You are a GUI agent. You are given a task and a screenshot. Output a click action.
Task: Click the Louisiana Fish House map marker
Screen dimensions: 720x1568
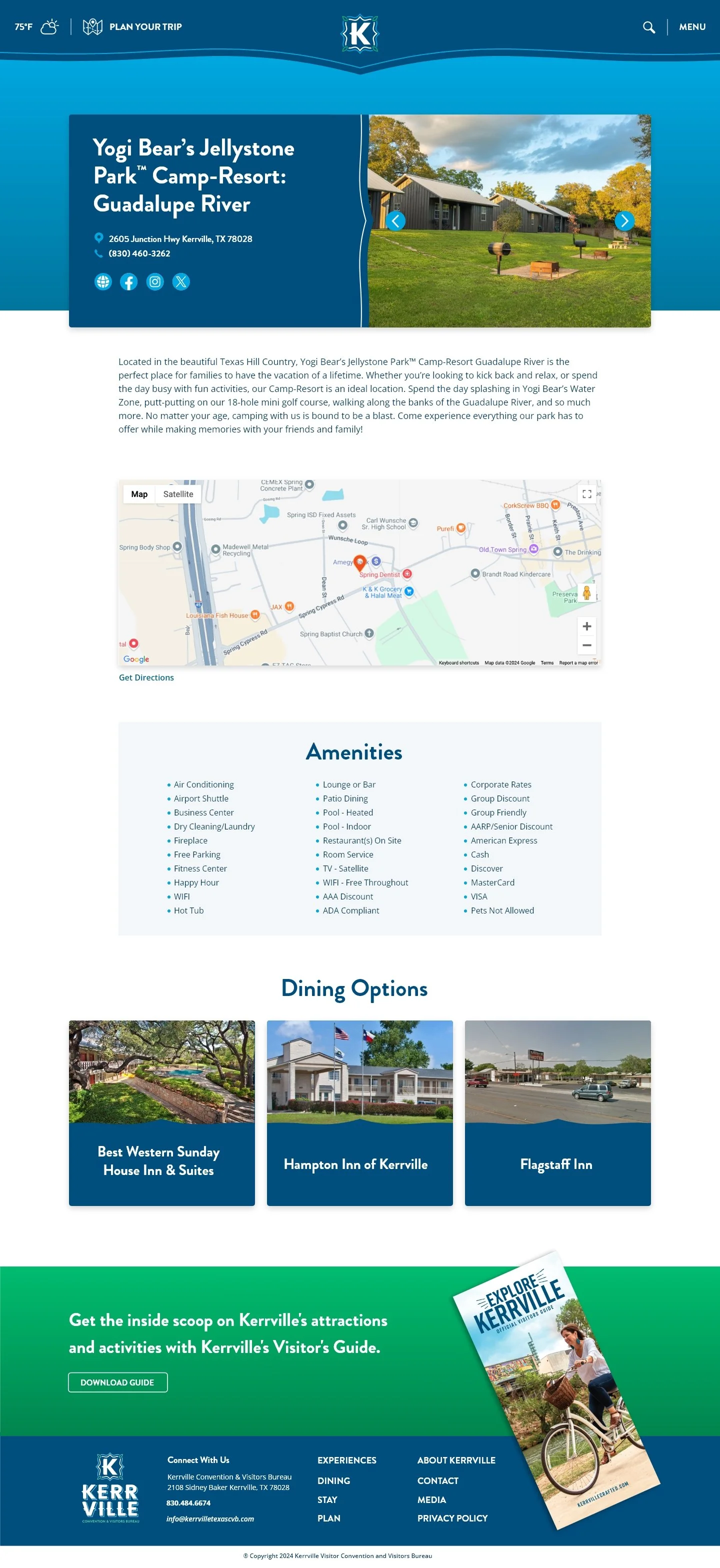pyautogui.click(x=255, y=615)
